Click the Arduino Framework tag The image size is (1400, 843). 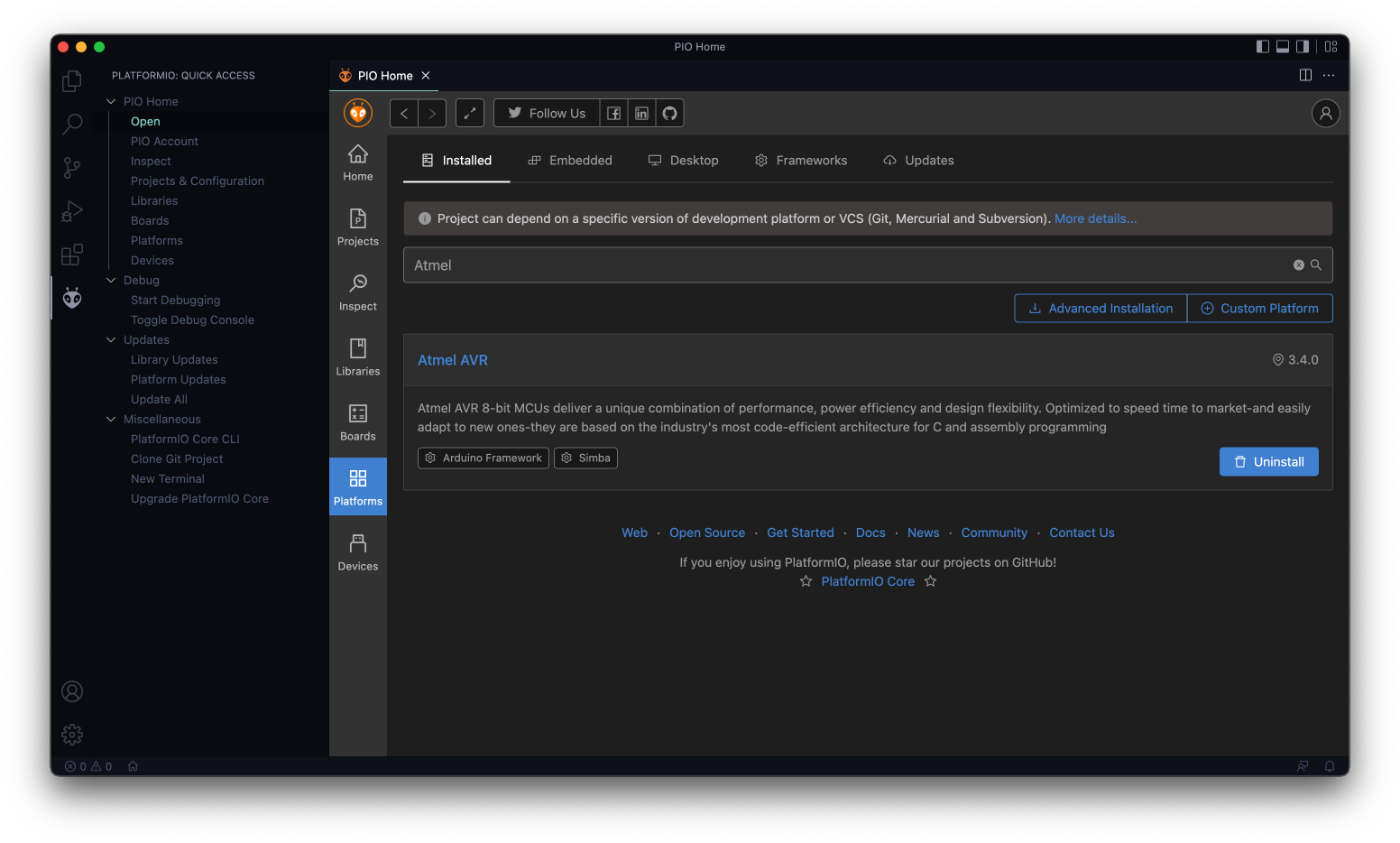(x=484, y=459)
